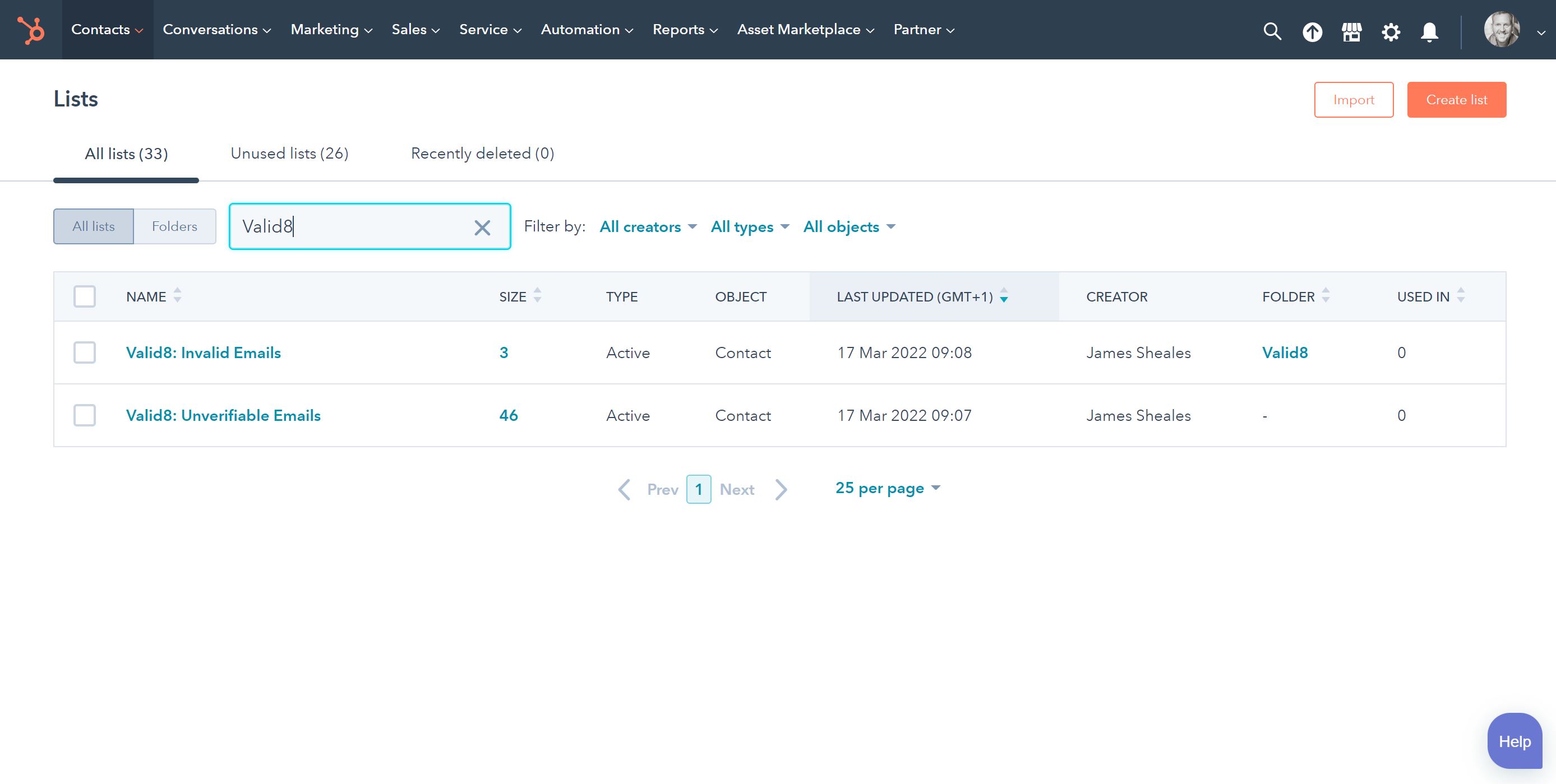
Task: Go to next page arrow
Action: tap(781, 489)
